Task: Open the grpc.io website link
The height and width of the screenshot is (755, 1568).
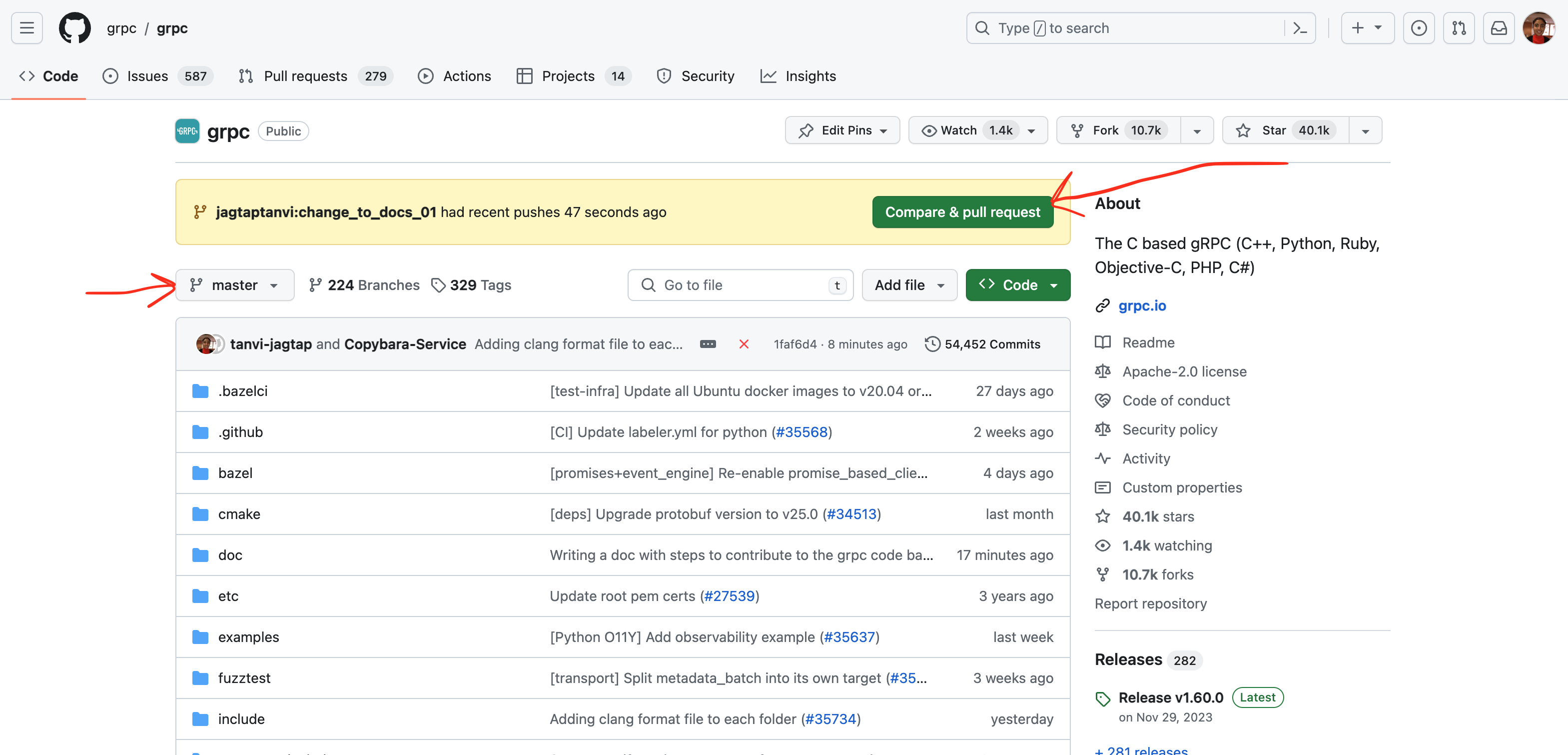Action: 1142,305
